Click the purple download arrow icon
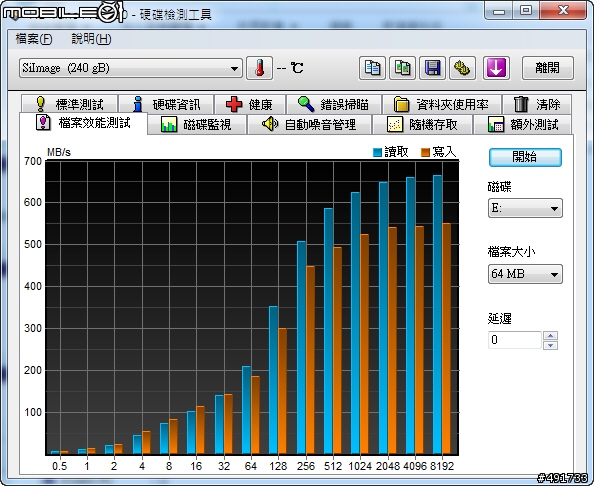Screen dimensions: 594x486 [496, 68]
